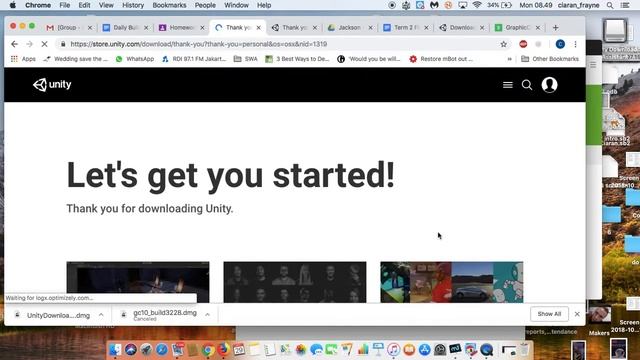
Task: Open the Unity account profile icon
Action: [x=549, y=85]
